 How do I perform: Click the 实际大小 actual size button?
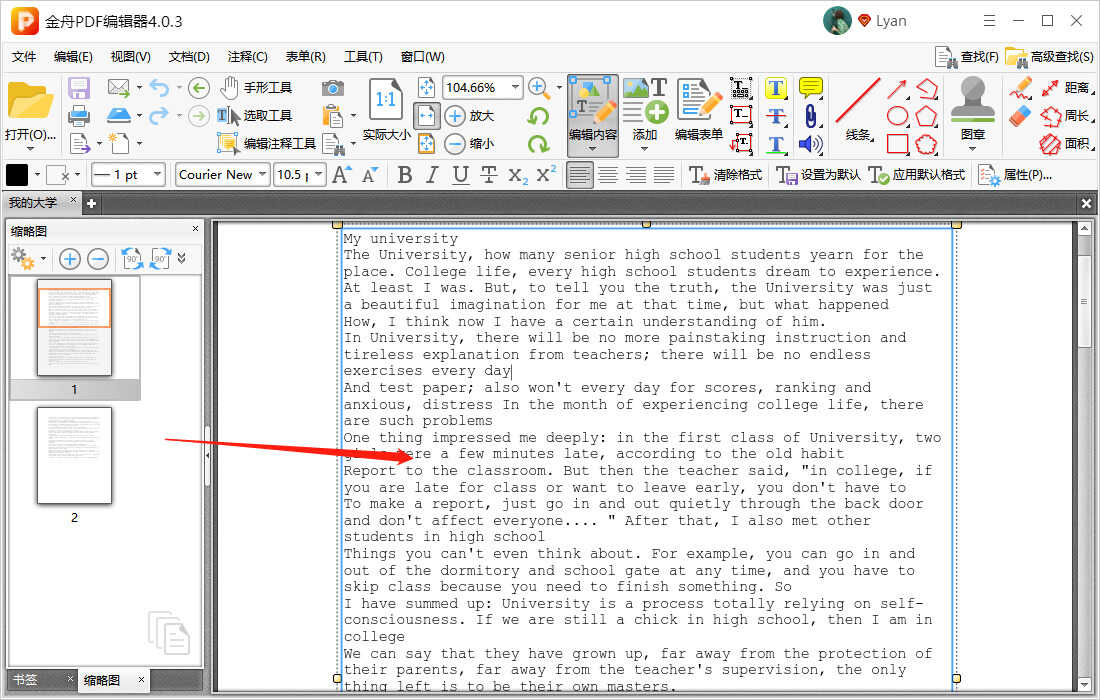point(386,110)
